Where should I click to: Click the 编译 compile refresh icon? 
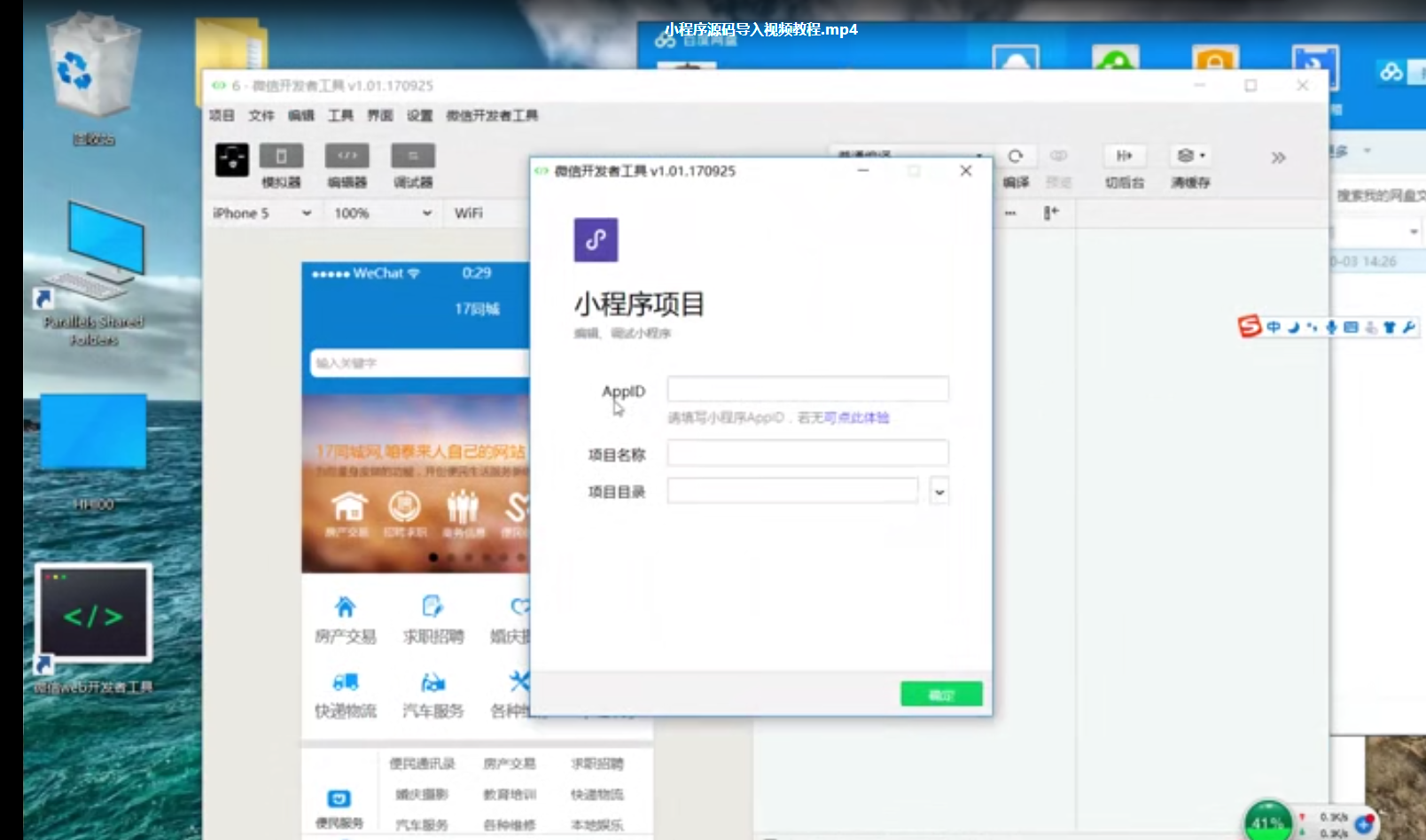pyautogui.click(x=1016, y=156)
